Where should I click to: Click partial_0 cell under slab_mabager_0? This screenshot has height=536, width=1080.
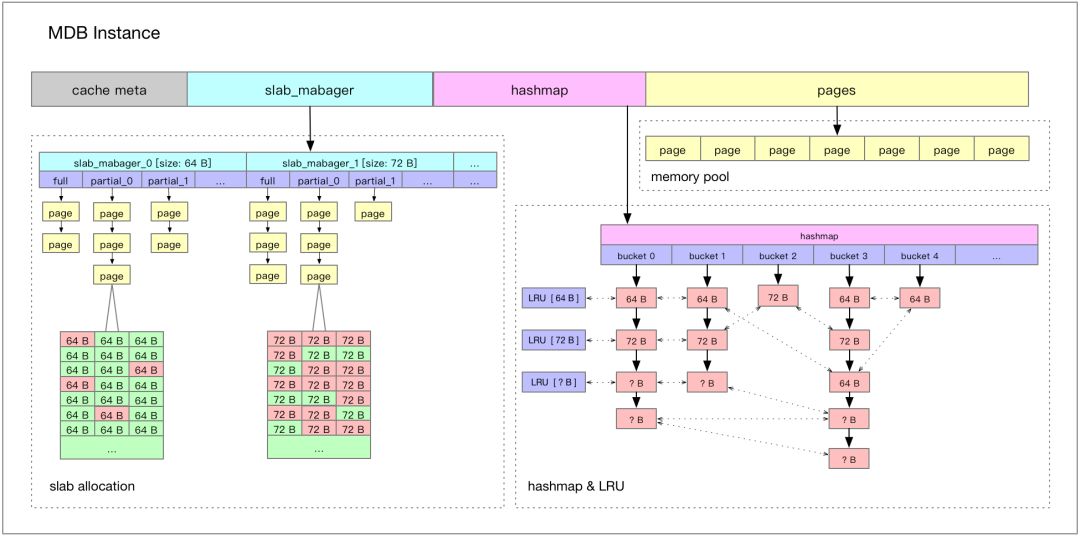pyautogui.click(x=112, y=180)
